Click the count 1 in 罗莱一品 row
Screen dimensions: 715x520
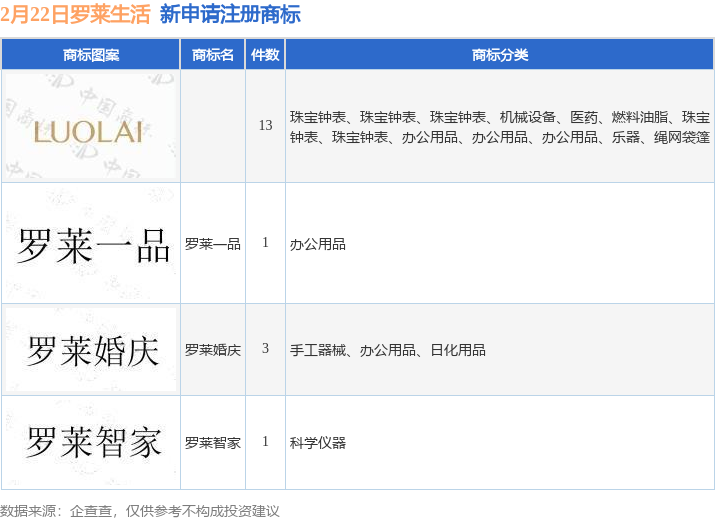coord(265,242)
